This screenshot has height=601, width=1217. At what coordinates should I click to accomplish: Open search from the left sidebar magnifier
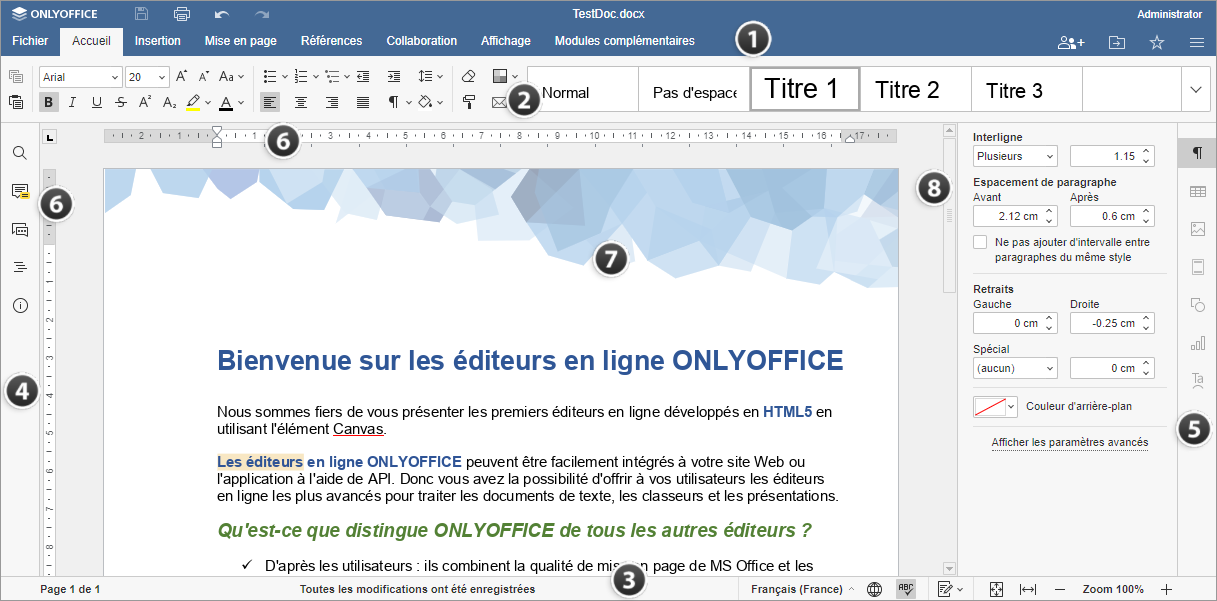pos(19,153)
